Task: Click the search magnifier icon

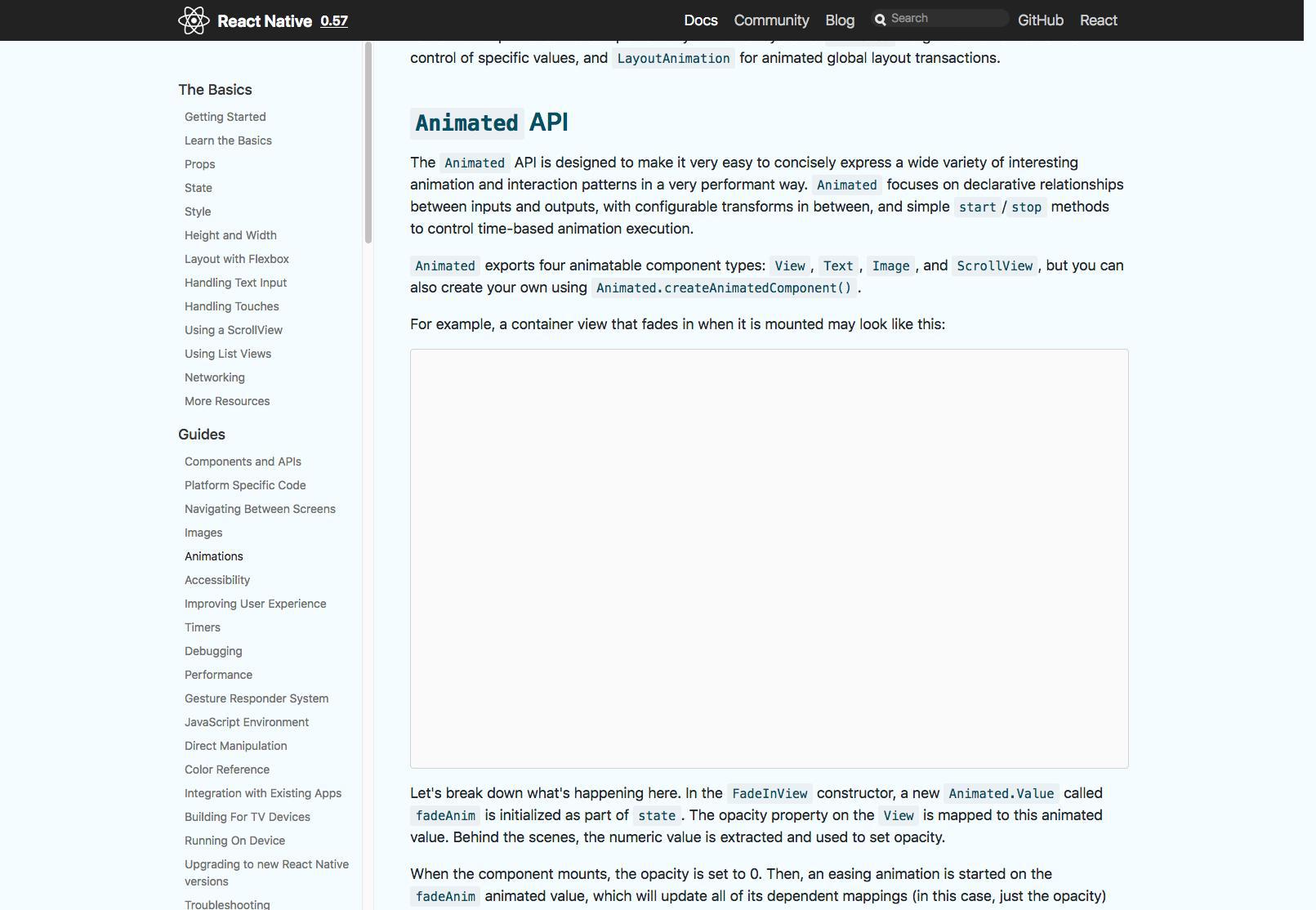Action: pyautogui.click(x=881, y=20)
